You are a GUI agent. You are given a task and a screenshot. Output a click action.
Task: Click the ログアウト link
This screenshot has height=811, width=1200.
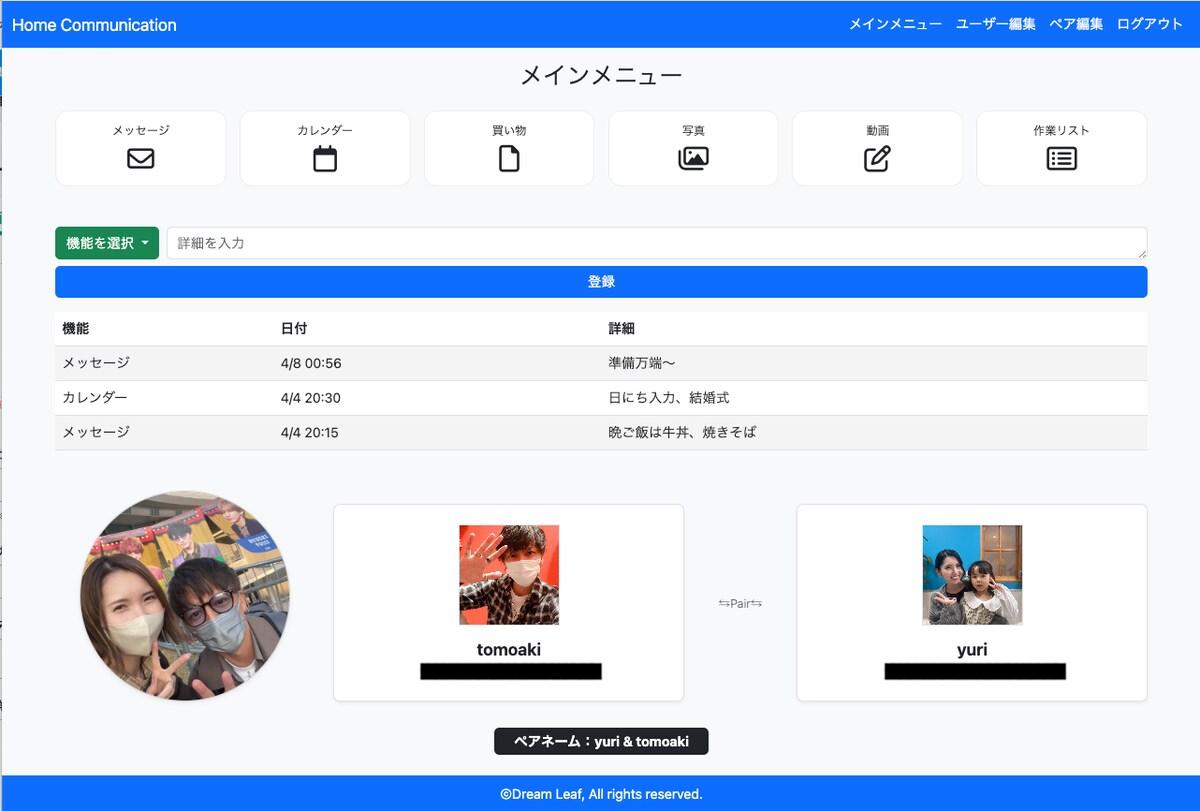1150,24
